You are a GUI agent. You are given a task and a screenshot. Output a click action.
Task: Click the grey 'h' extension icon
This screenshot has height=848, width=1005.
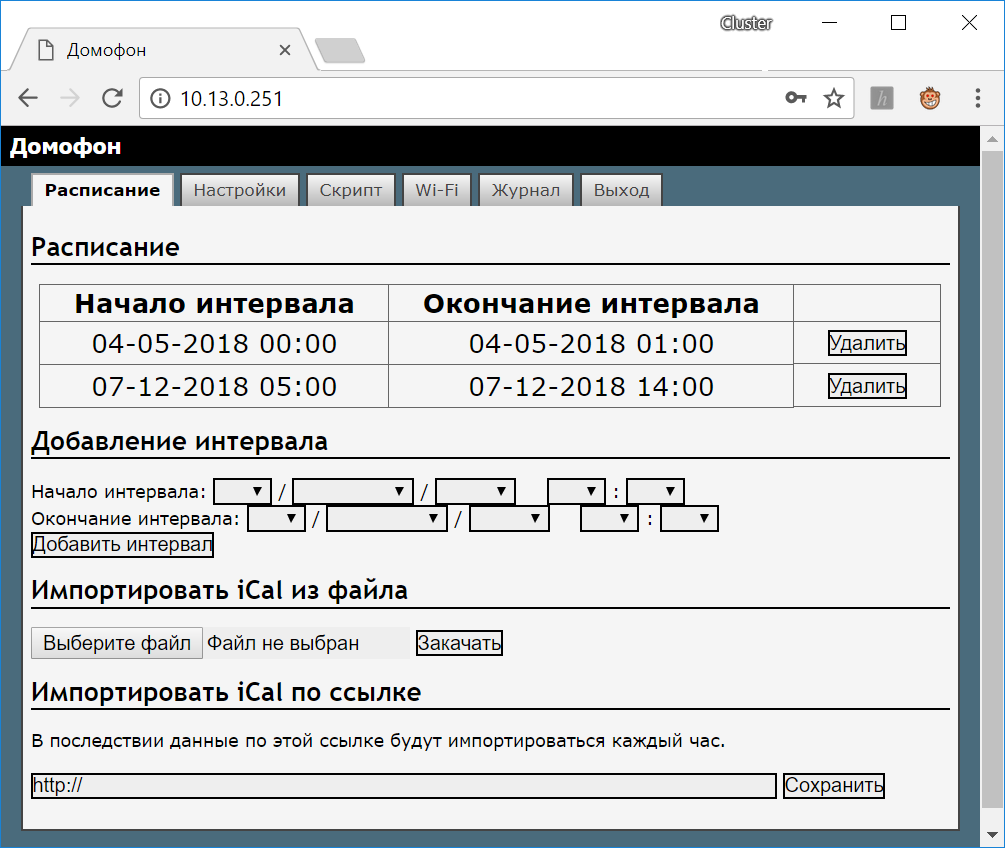[881, 98]
